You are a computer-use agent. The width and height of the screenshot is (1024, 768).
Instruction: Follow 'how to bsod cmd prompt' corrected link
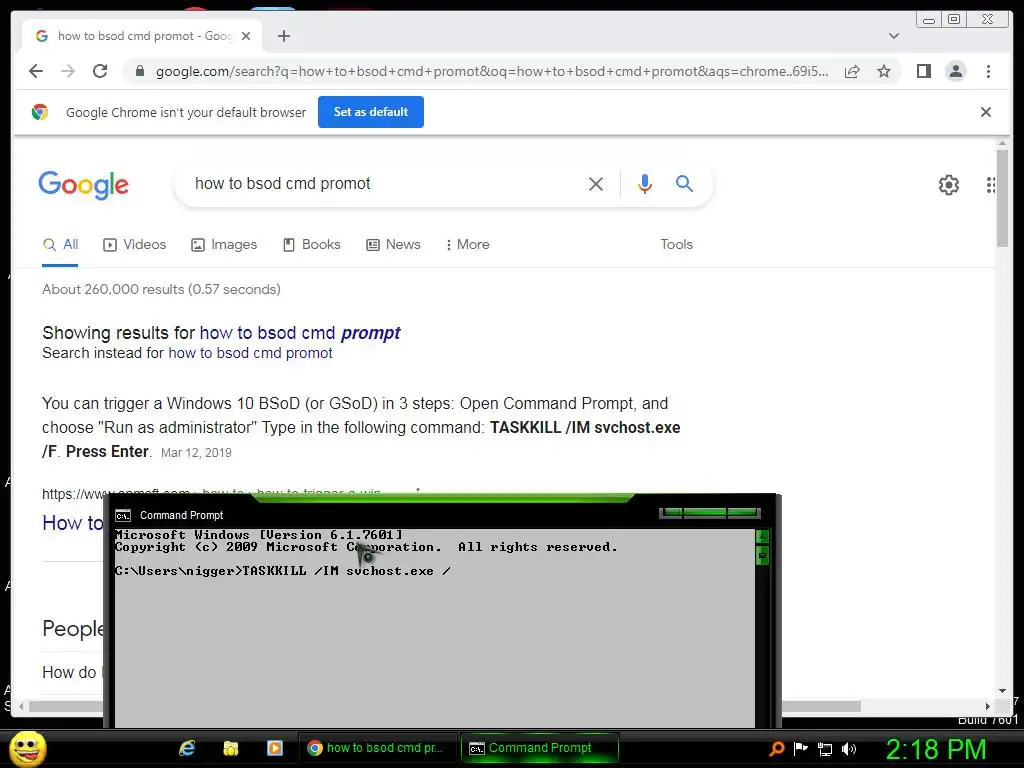click(300, 333)
